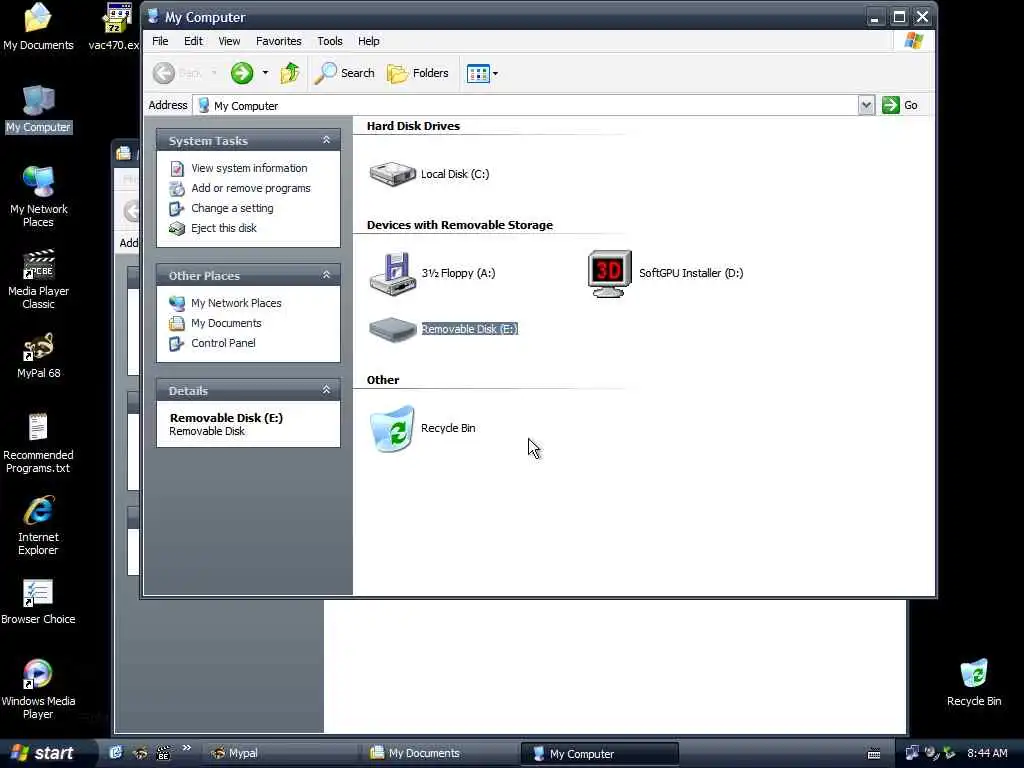Click the My Computer title bar icon
Screen dimensions: 1024x768
pos(153,16)
